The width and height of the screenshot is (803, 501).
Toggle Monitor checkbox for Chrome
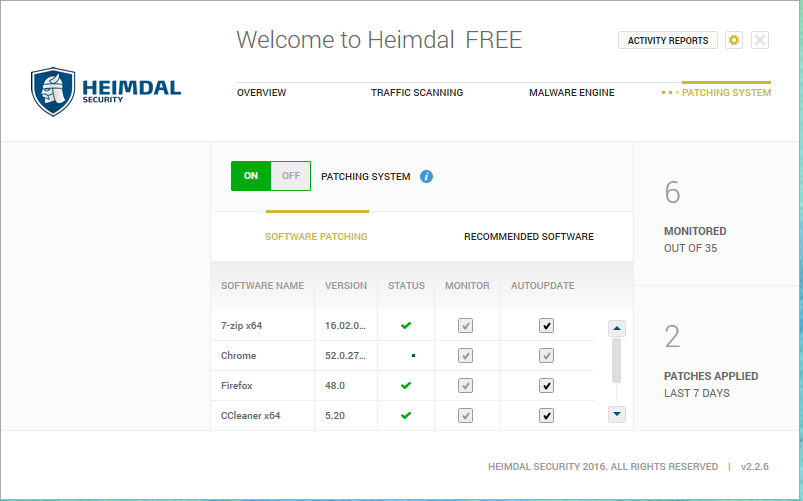[466, 356]
